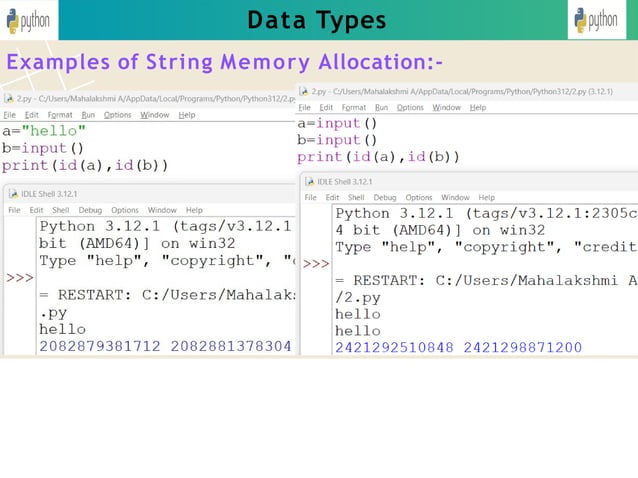Click RESTART line in right shell

click(486, 281)
